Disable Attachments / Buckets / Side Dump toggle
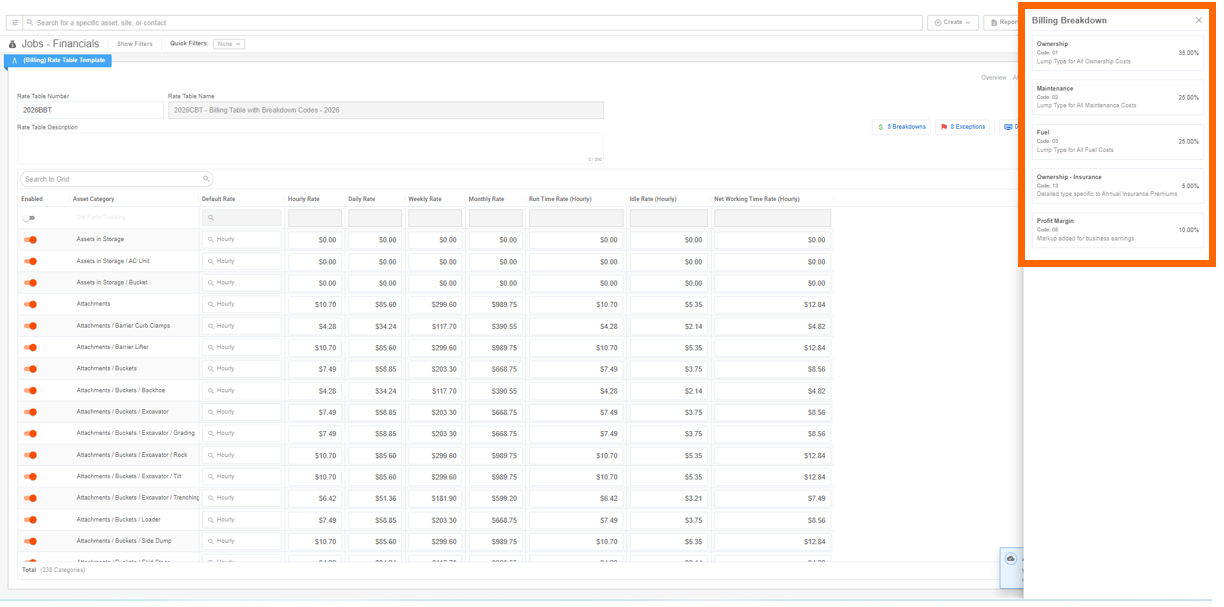Screen dimensions: 1224x607 (30, 542)
